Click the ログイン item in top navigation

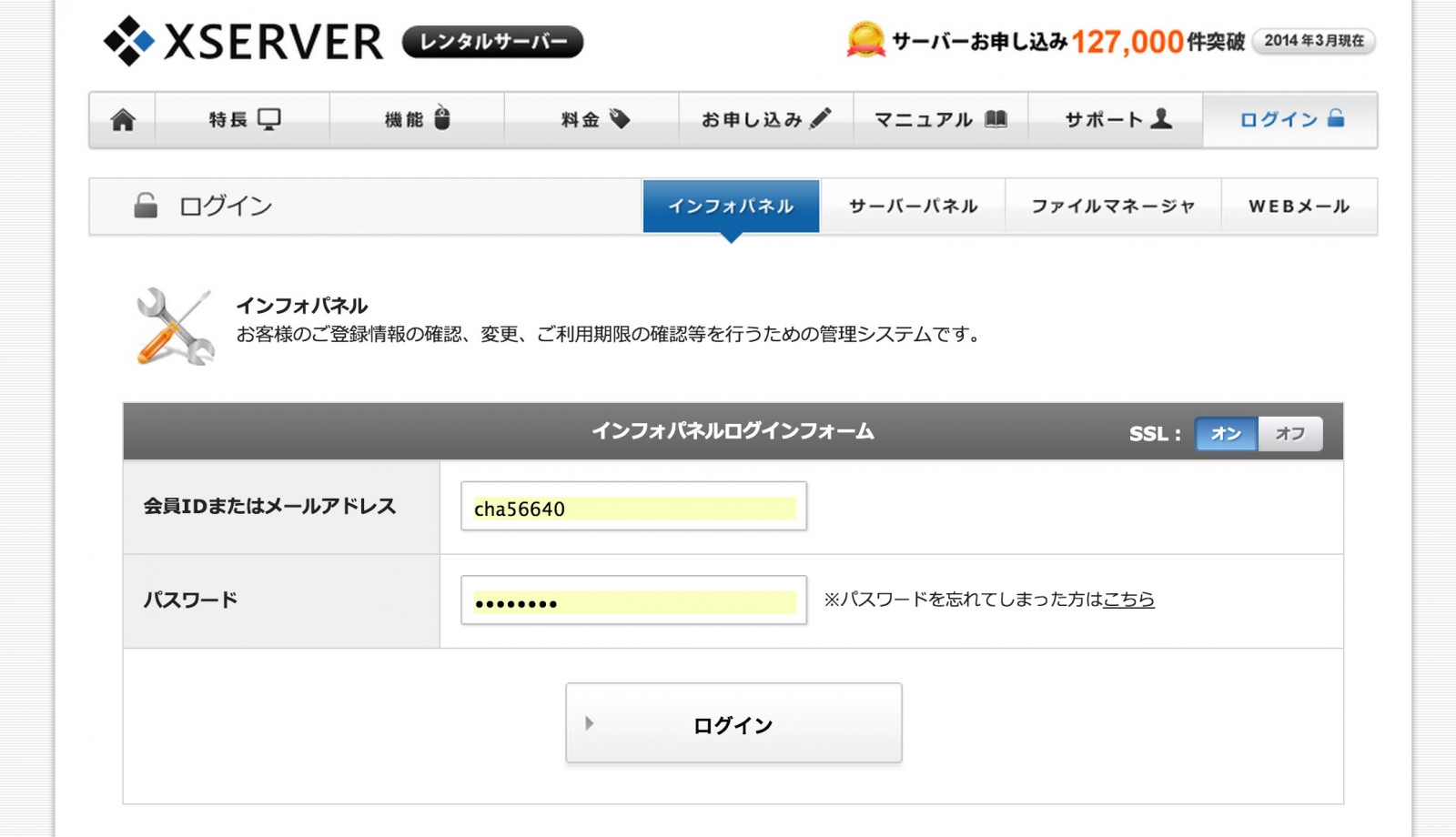[x=1290, y=119]
